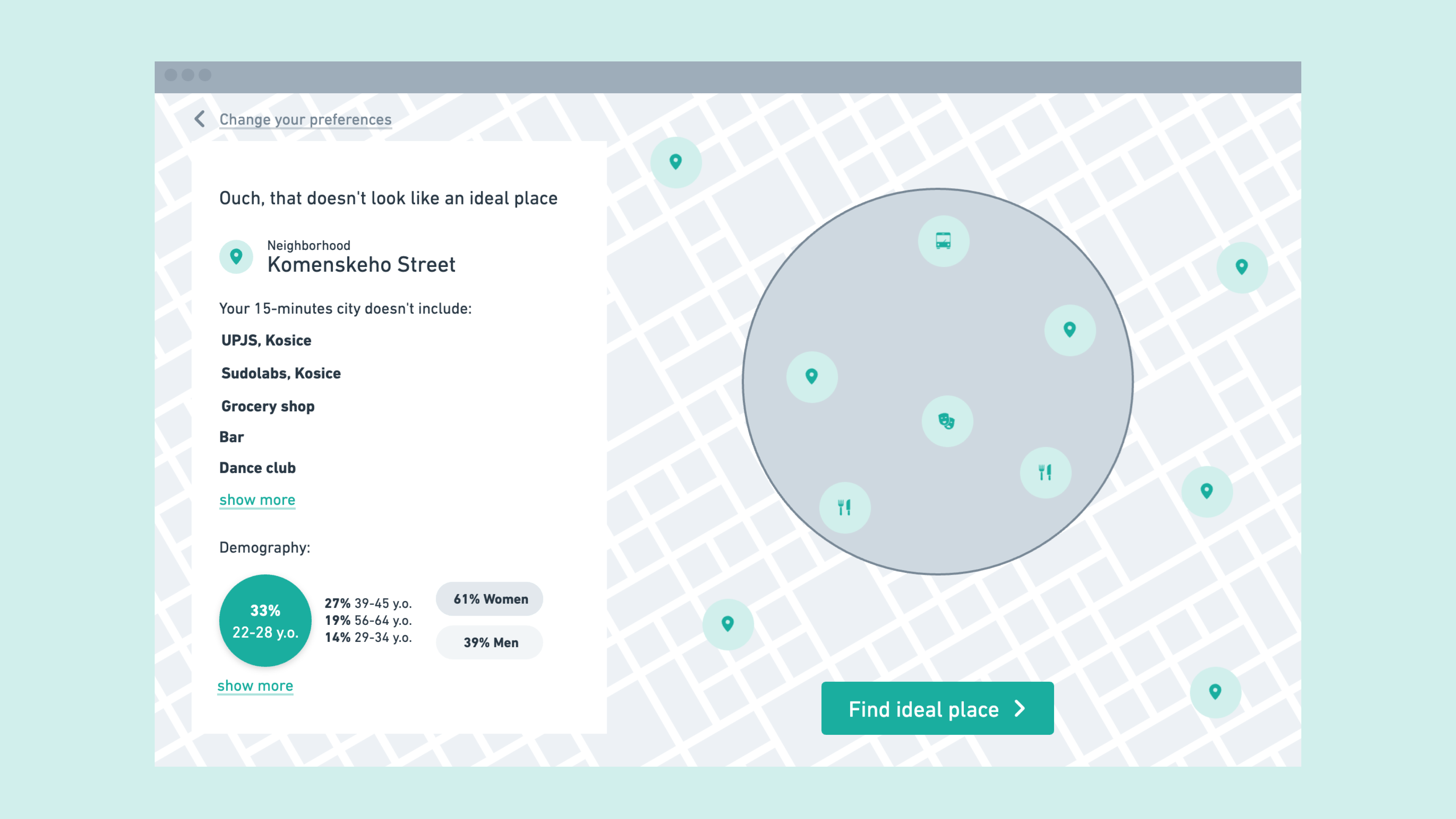Click the back arrow near Change preferences
Screen dimensions: 1456x819
[199, 119]
